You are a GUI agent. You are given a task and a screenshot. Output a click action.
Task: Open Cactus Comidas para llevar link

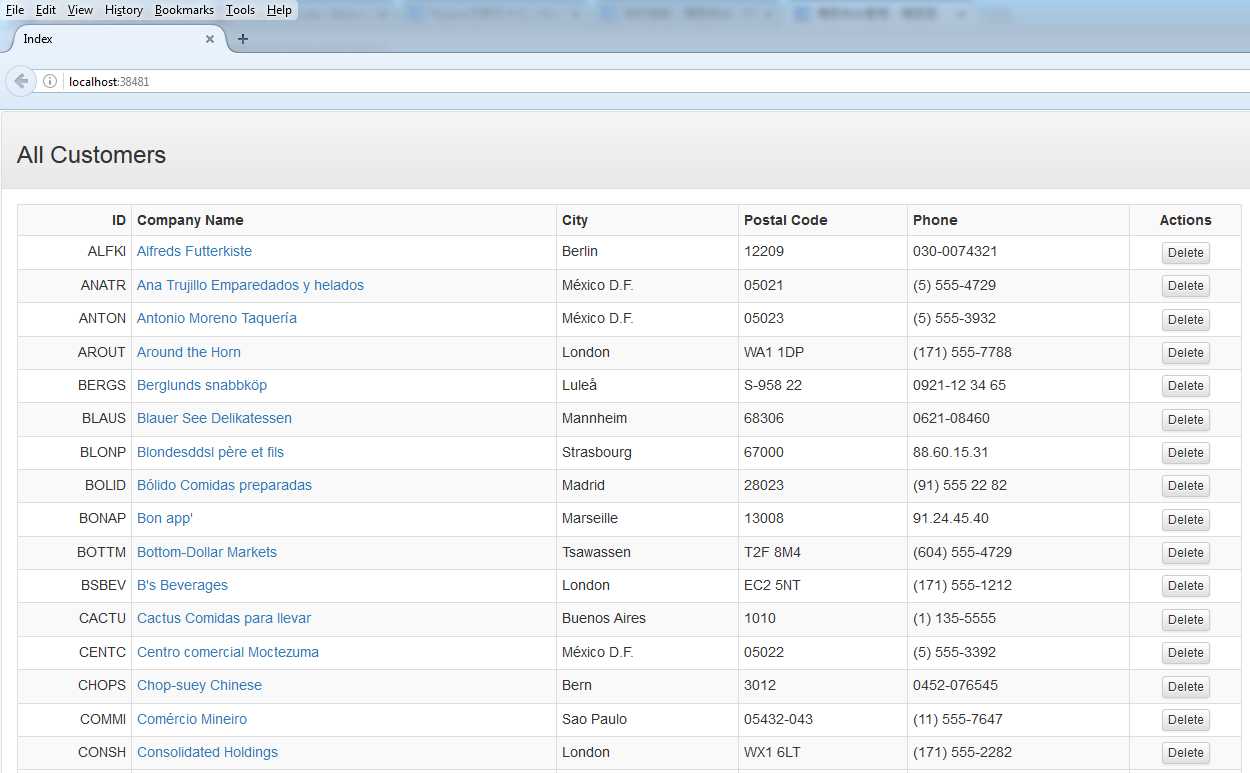pyautogui.click(x=224, y=618)
